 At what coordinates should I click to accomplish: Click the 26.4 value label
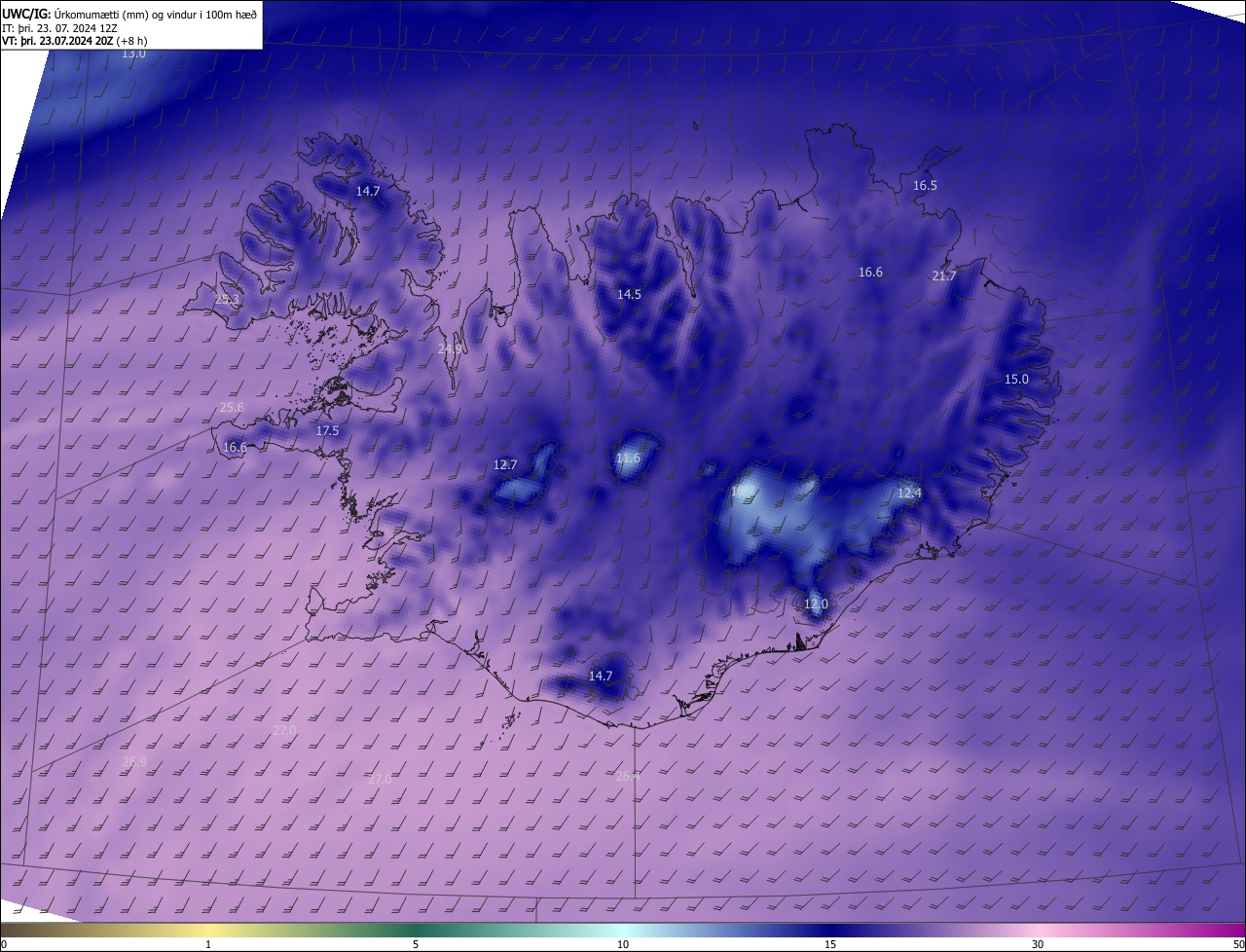(629, 776)
